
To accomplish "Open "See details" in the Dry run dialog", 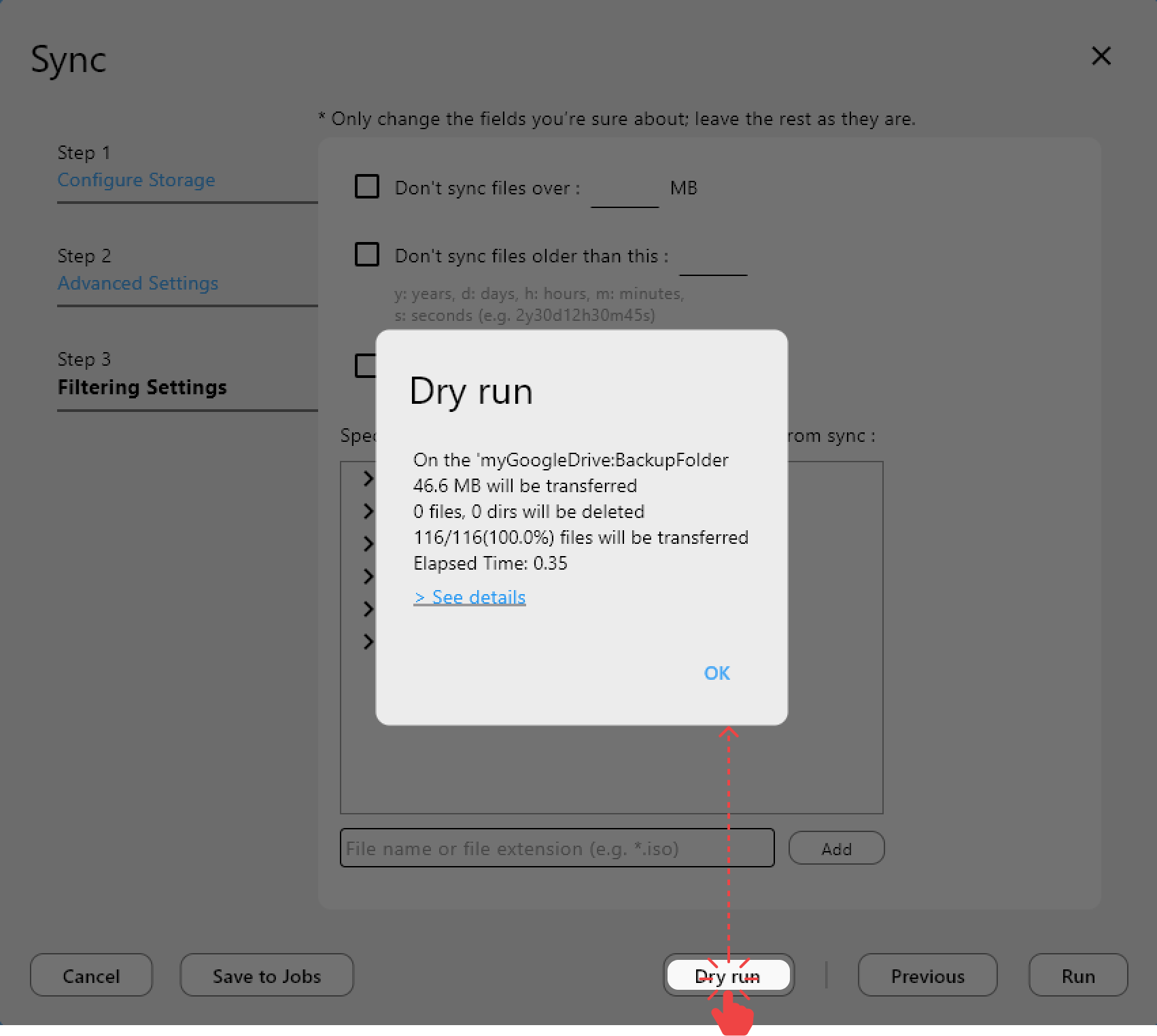I will coord(468,596).
